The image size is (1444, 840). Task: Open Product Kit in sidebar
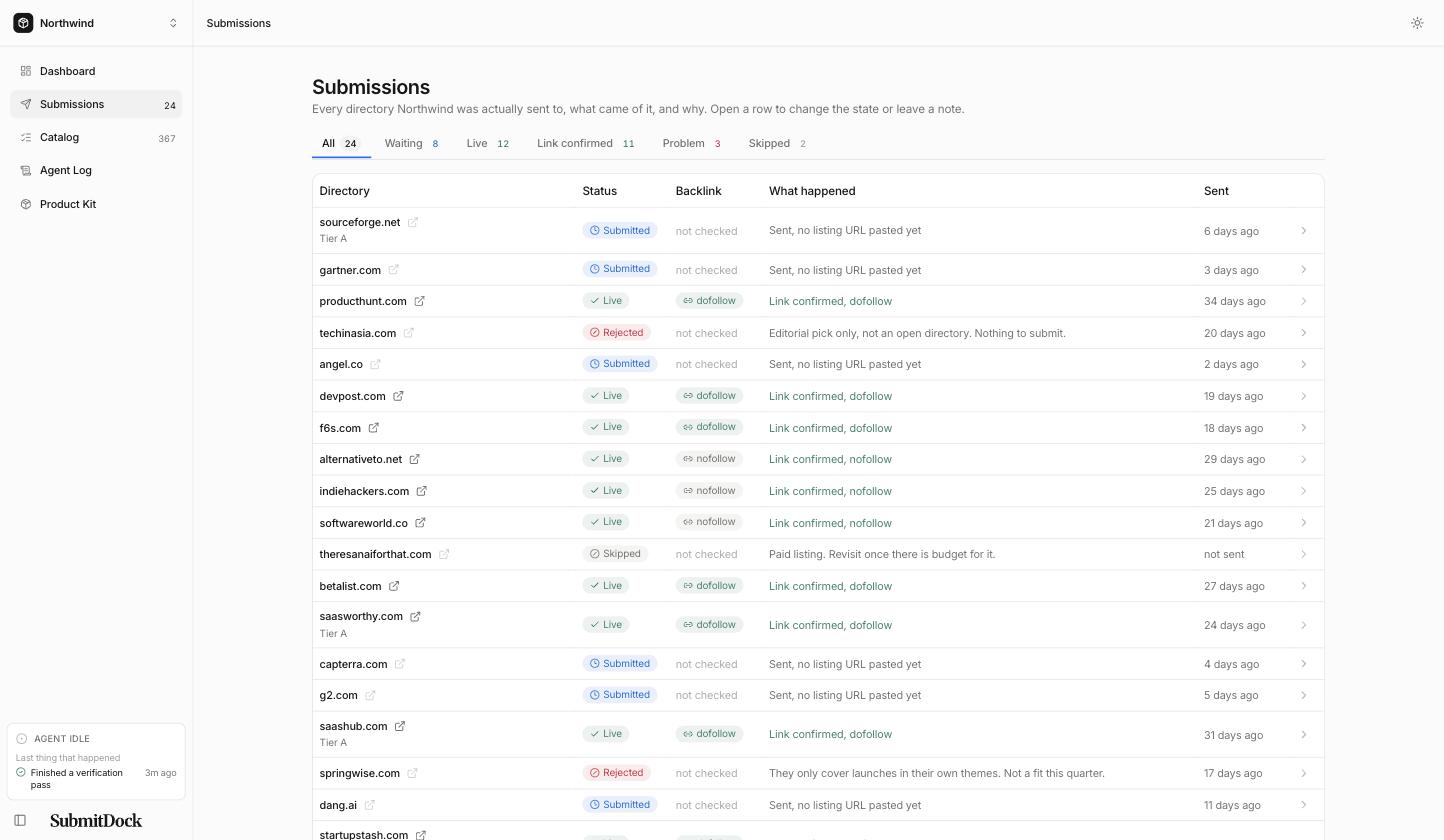coord(96,204)
